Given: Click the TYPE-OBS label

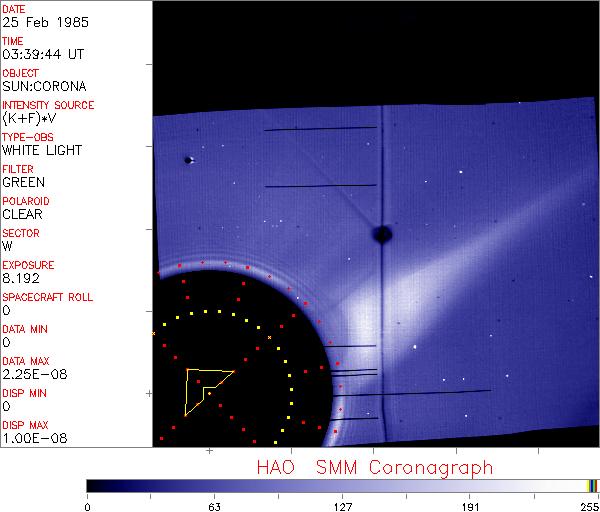Looking at the screenshot, I should coord(28,137).
